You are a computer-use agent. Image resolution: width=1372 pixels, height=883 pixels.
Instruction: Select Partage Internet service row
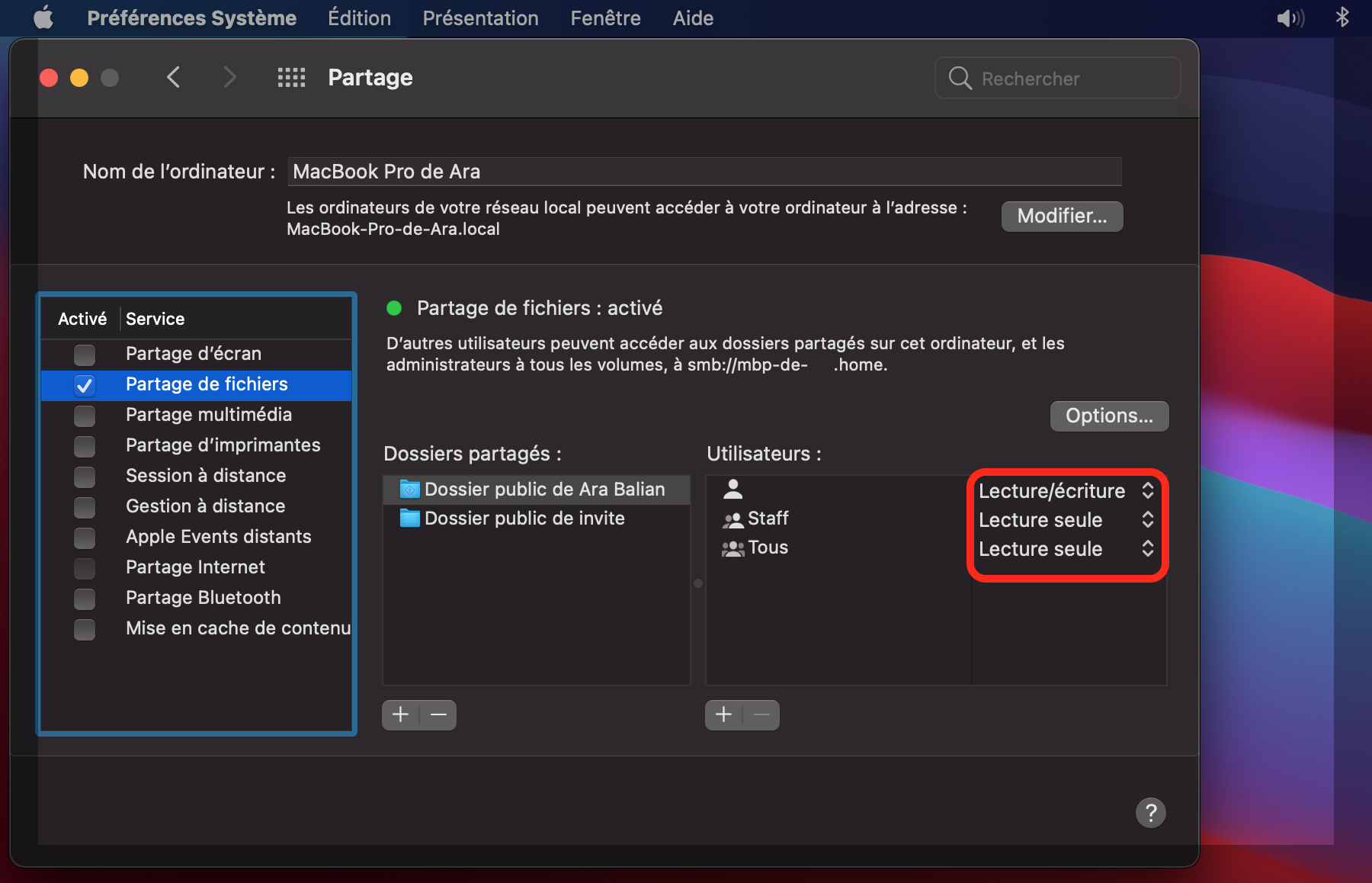(196, 567)
